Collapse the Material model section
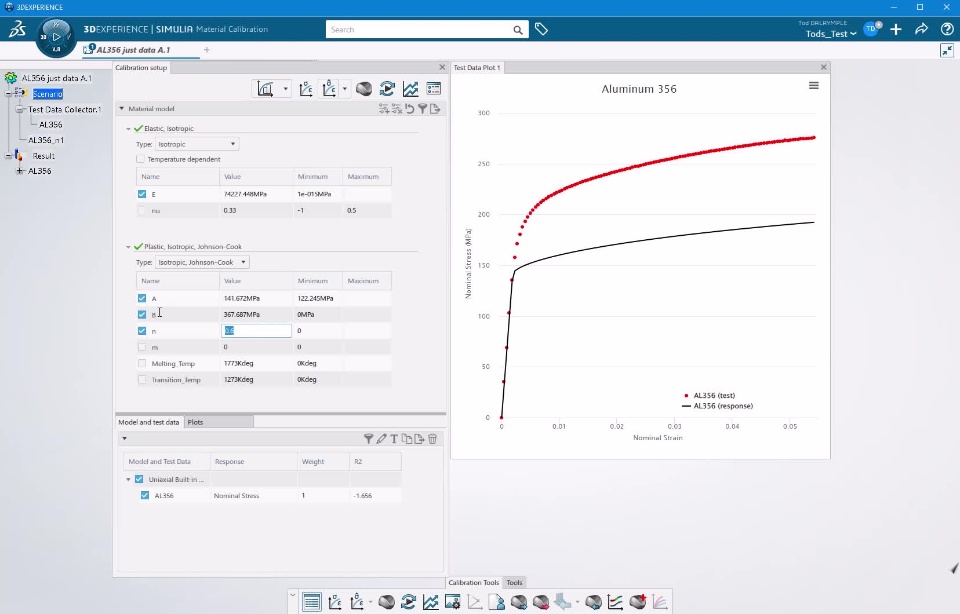The image size is (960, 614). pyautogui.click(x=121, y=108)
